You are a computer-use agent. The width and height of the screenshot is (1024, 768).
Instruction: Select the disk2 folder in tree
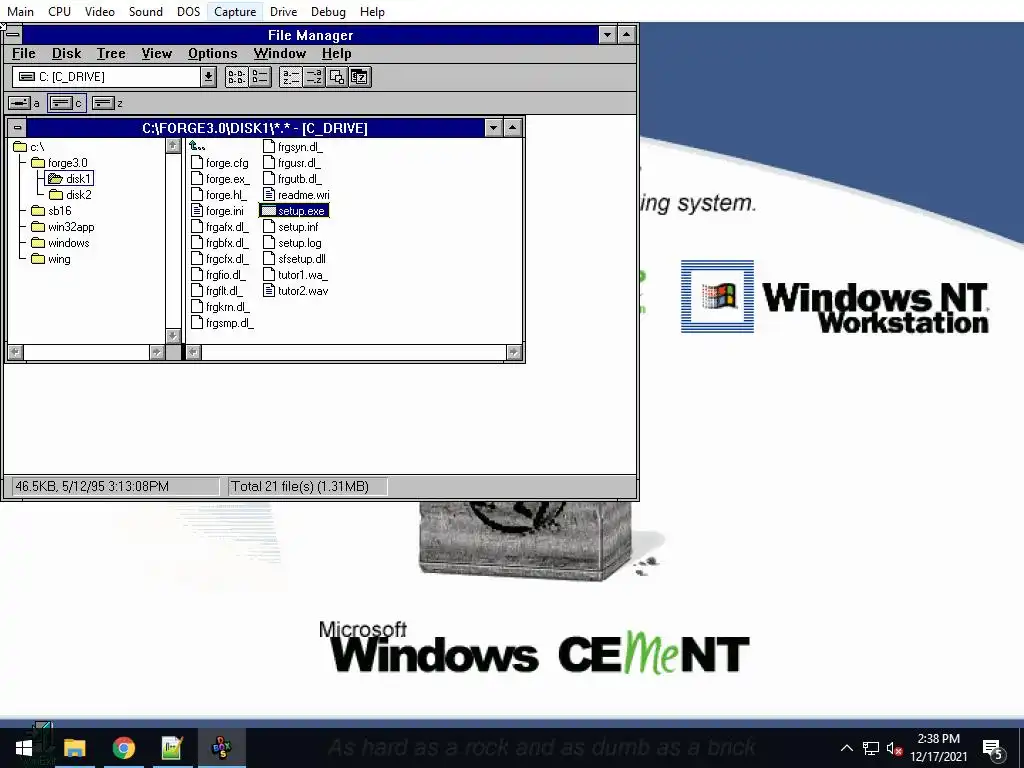coord(71,195)
